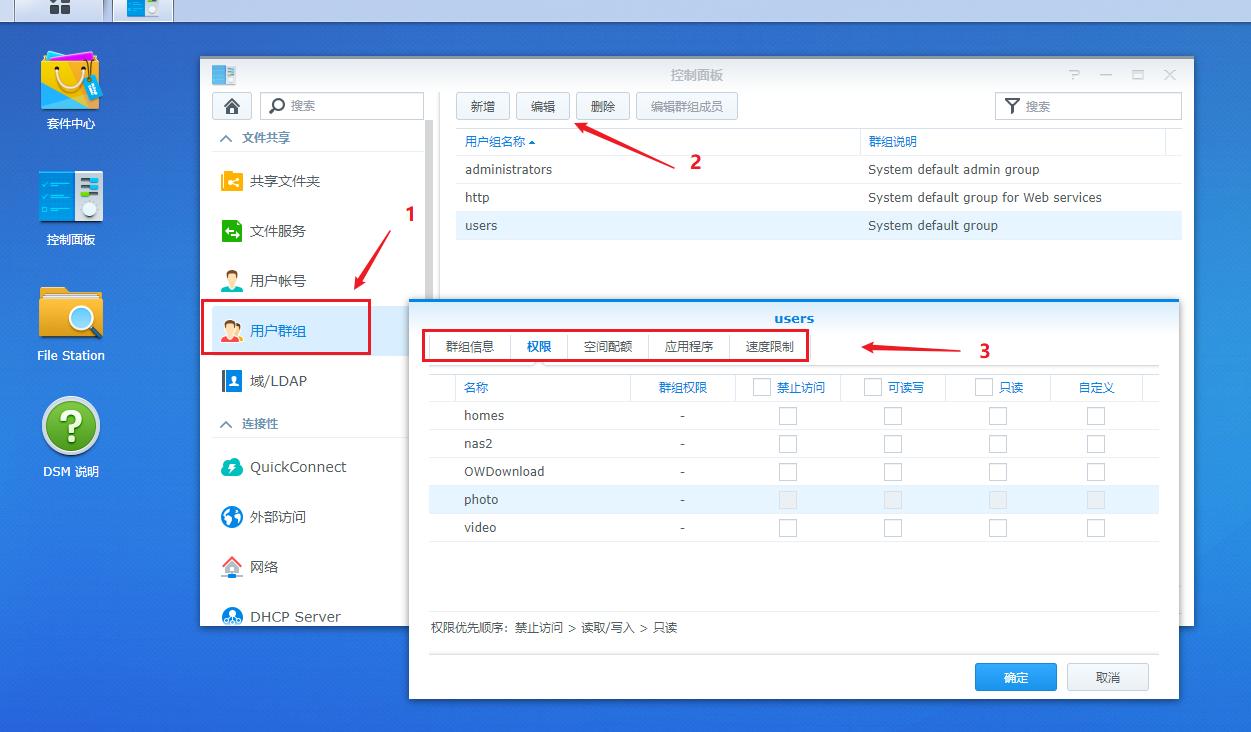Screen dimensions: 1251x732
Task: Go to Control Panel home icon
Action: pos(232,106)
